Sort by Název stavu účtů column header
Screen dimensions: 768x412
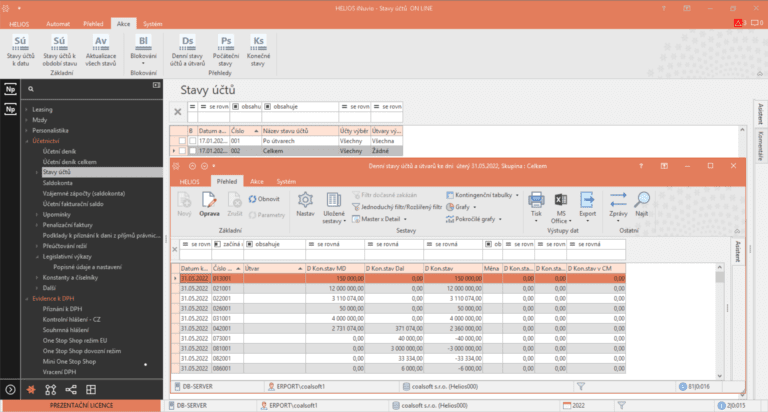pyautogui.click(x=300, y=131)
